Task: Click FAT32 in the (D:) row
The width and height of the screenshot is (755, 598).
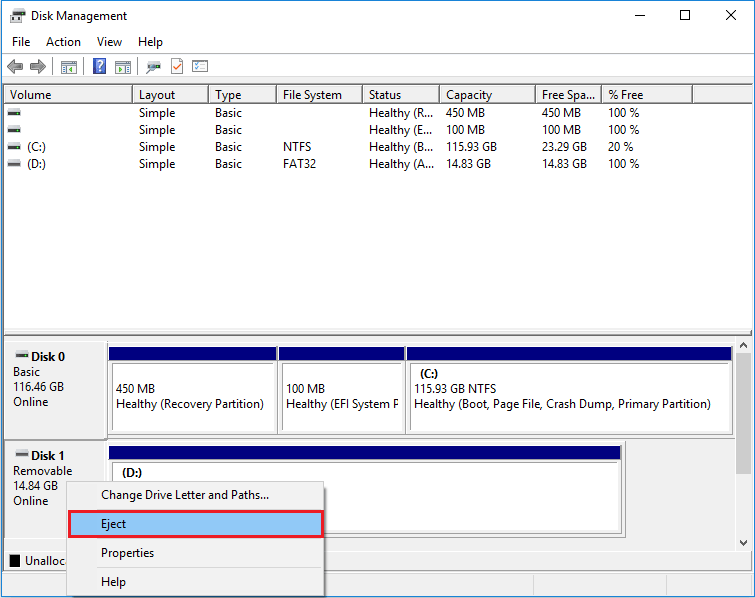Action: pyautogui.click(x=299, y=164)
